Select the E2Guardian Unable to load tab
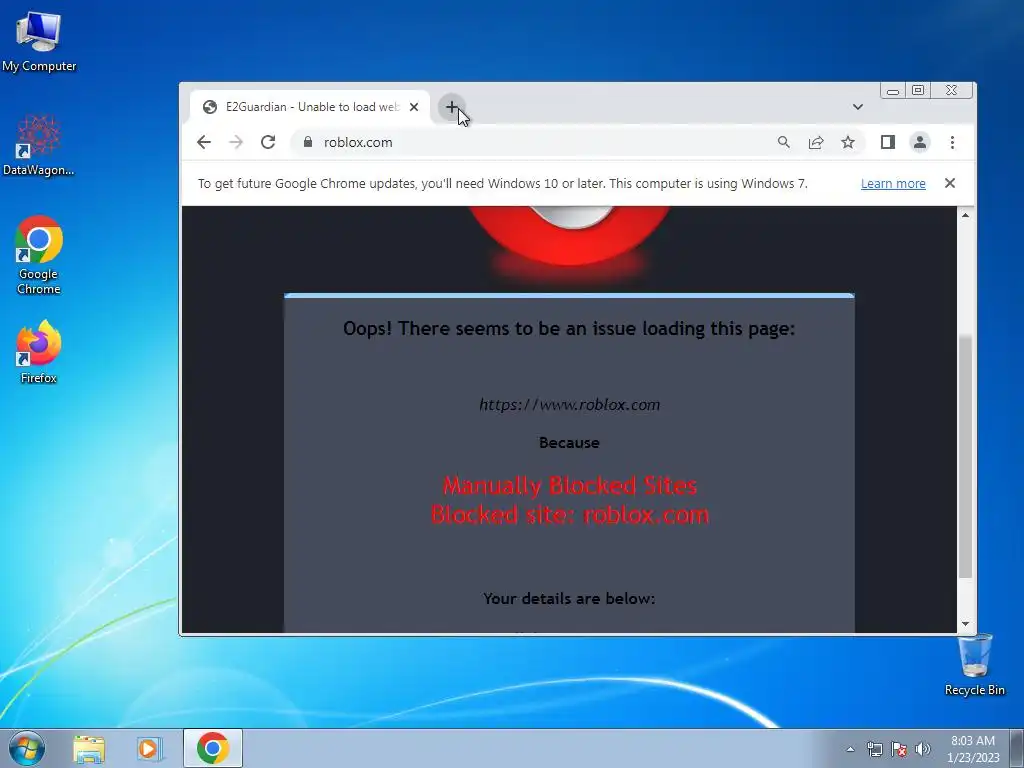This screenshot has height=768, width=1024. click(x=310, y=107)
